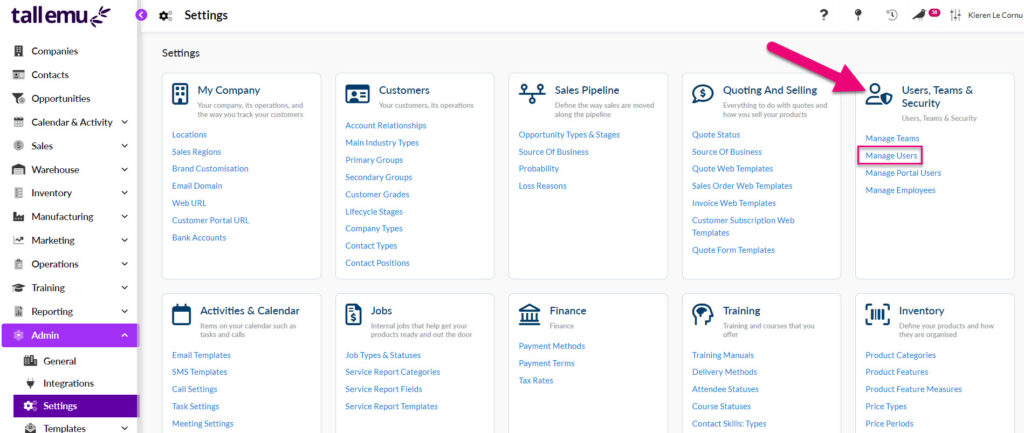The height and width of the screenshot is (433, 1024).
Task: Click the Users, Teams & Security icon
Action: 878,94
